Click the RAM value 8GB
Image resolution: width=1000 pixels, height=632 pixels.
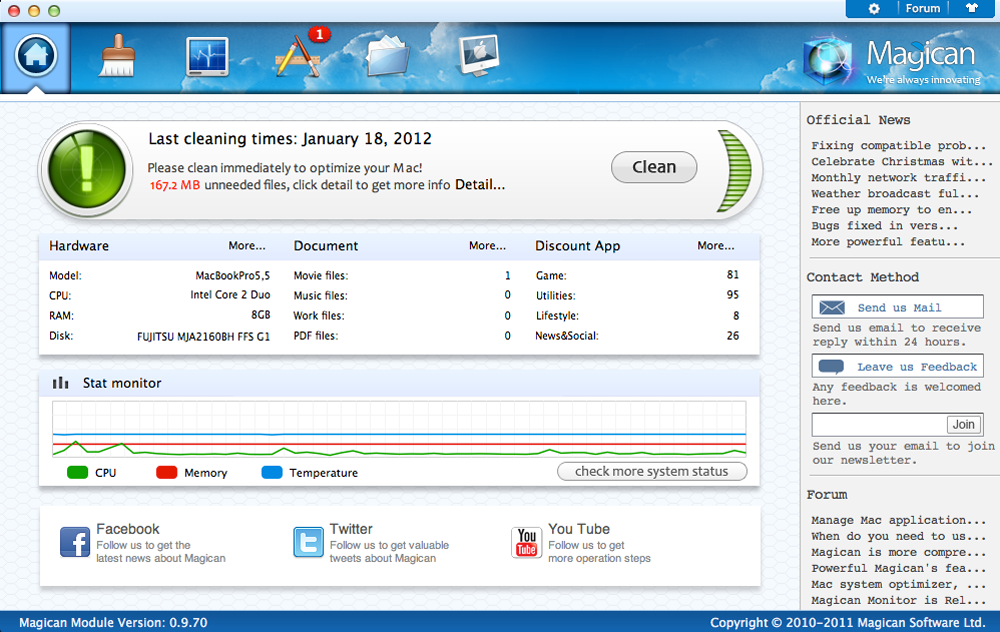(260, 315)
